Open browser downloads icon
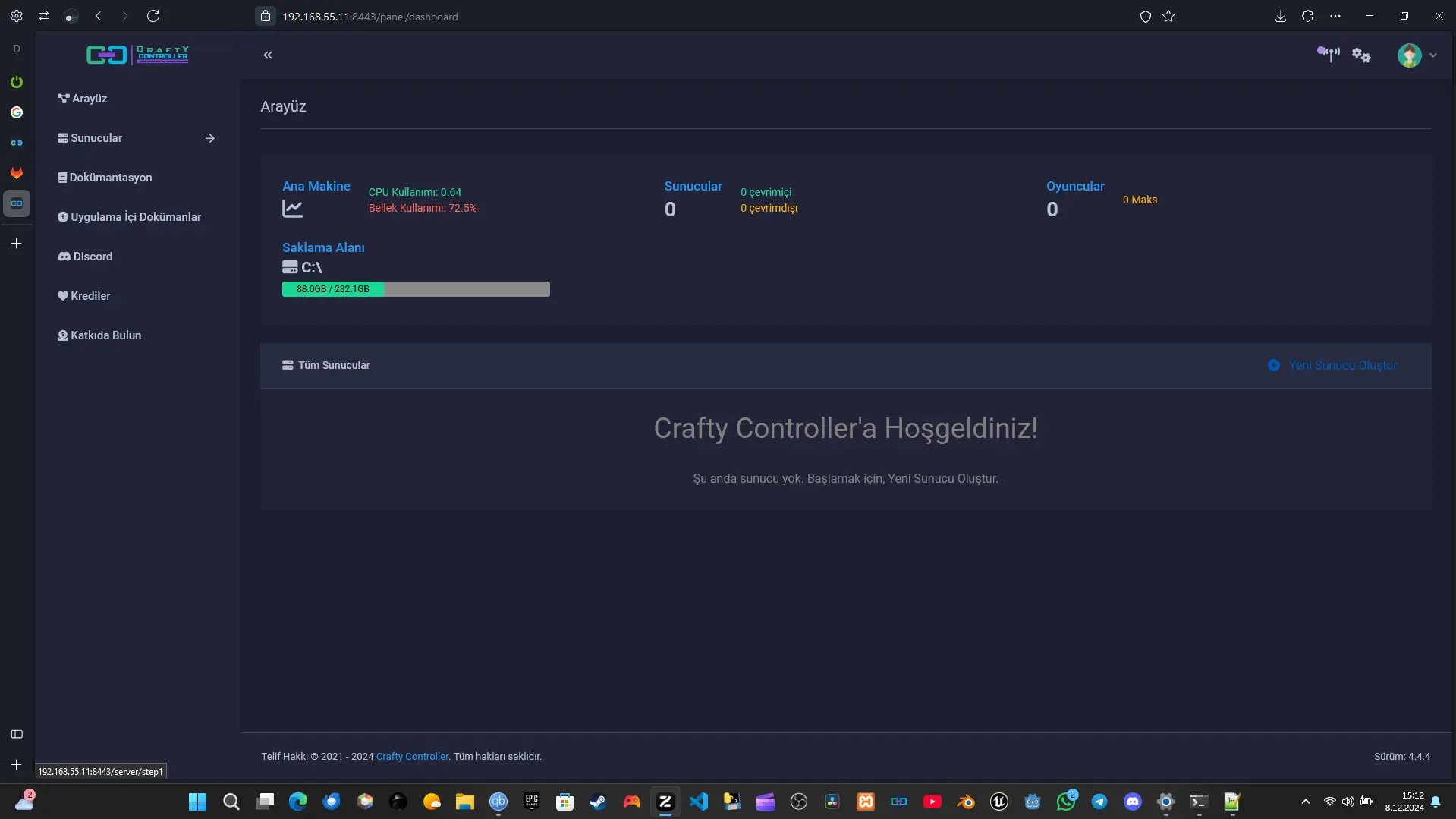The image size is (1456, 819). click(1281, 16)
